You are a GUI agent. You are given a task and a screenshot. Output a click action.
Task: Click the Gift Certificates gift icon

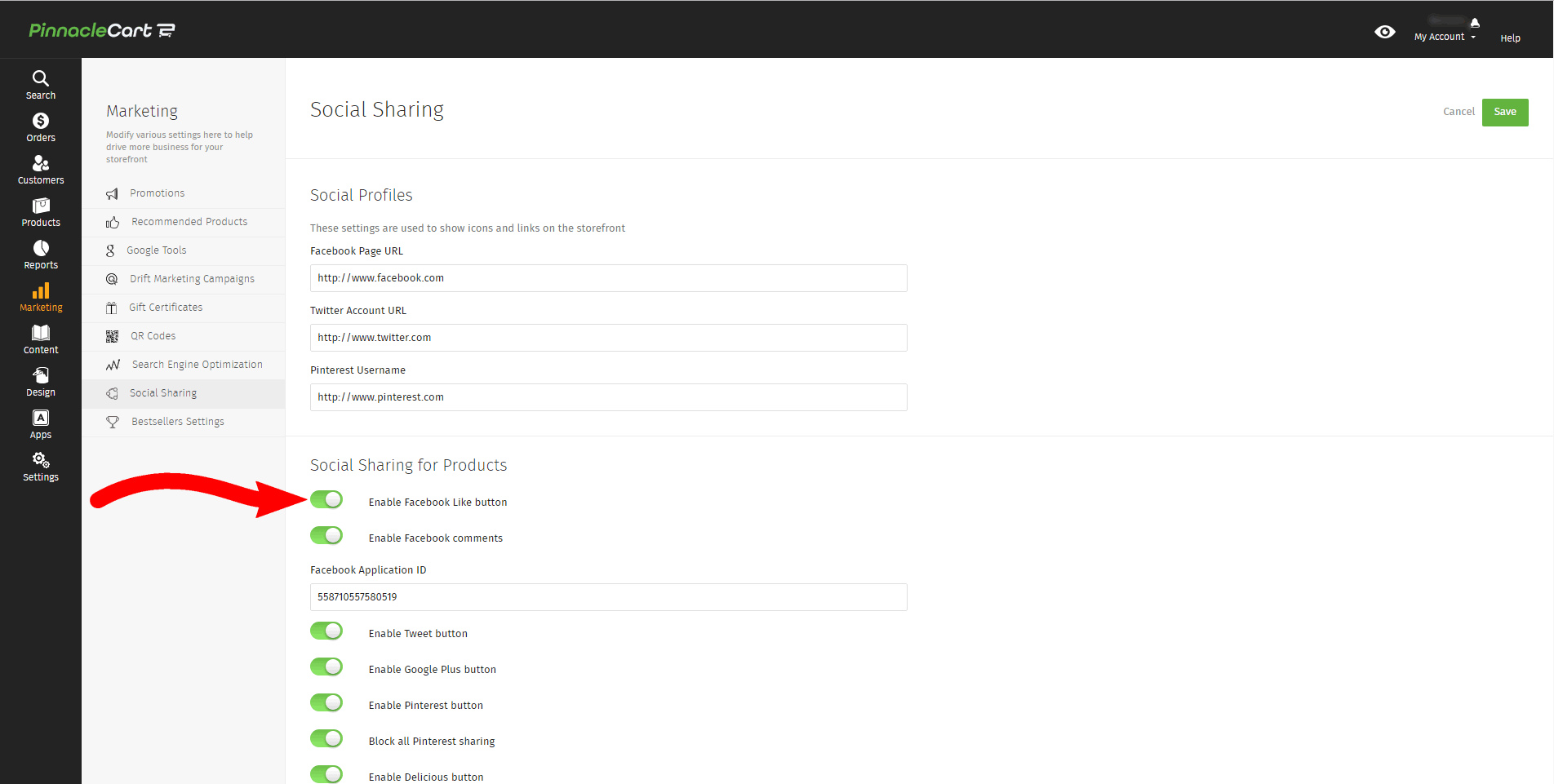click(112, 308)
